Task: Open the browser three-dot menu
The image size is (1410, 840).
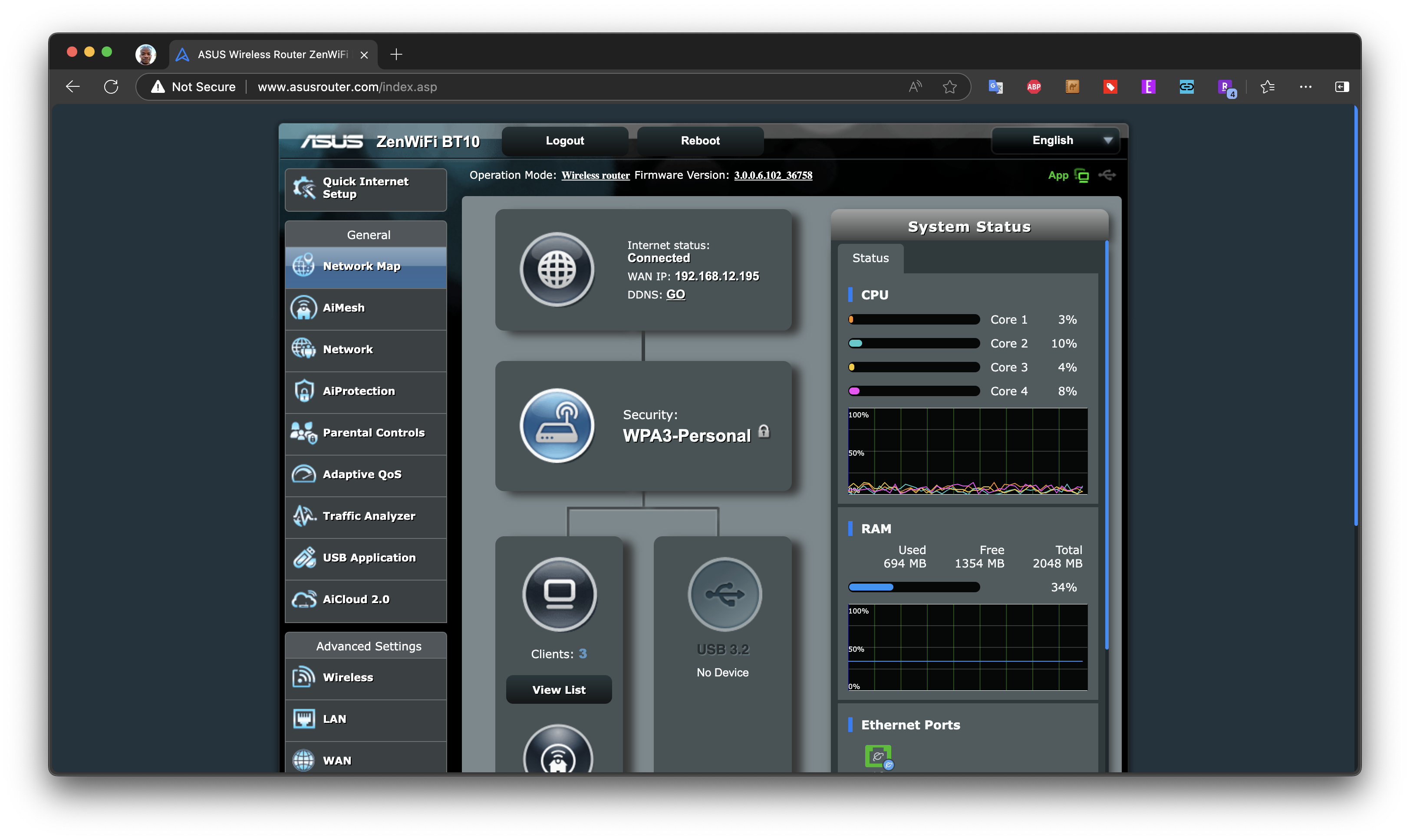Action: tap(1305, 87)
